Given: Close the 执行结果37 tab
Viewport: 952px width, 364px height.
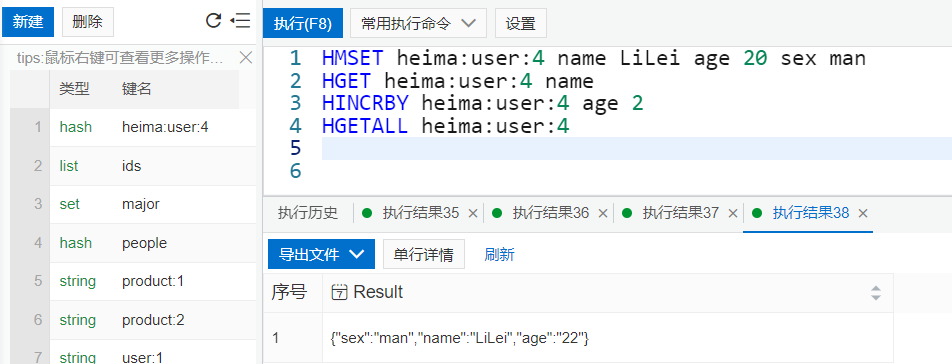Looking at the screenshot, I should pyautogui.click(x=733, y=213).
